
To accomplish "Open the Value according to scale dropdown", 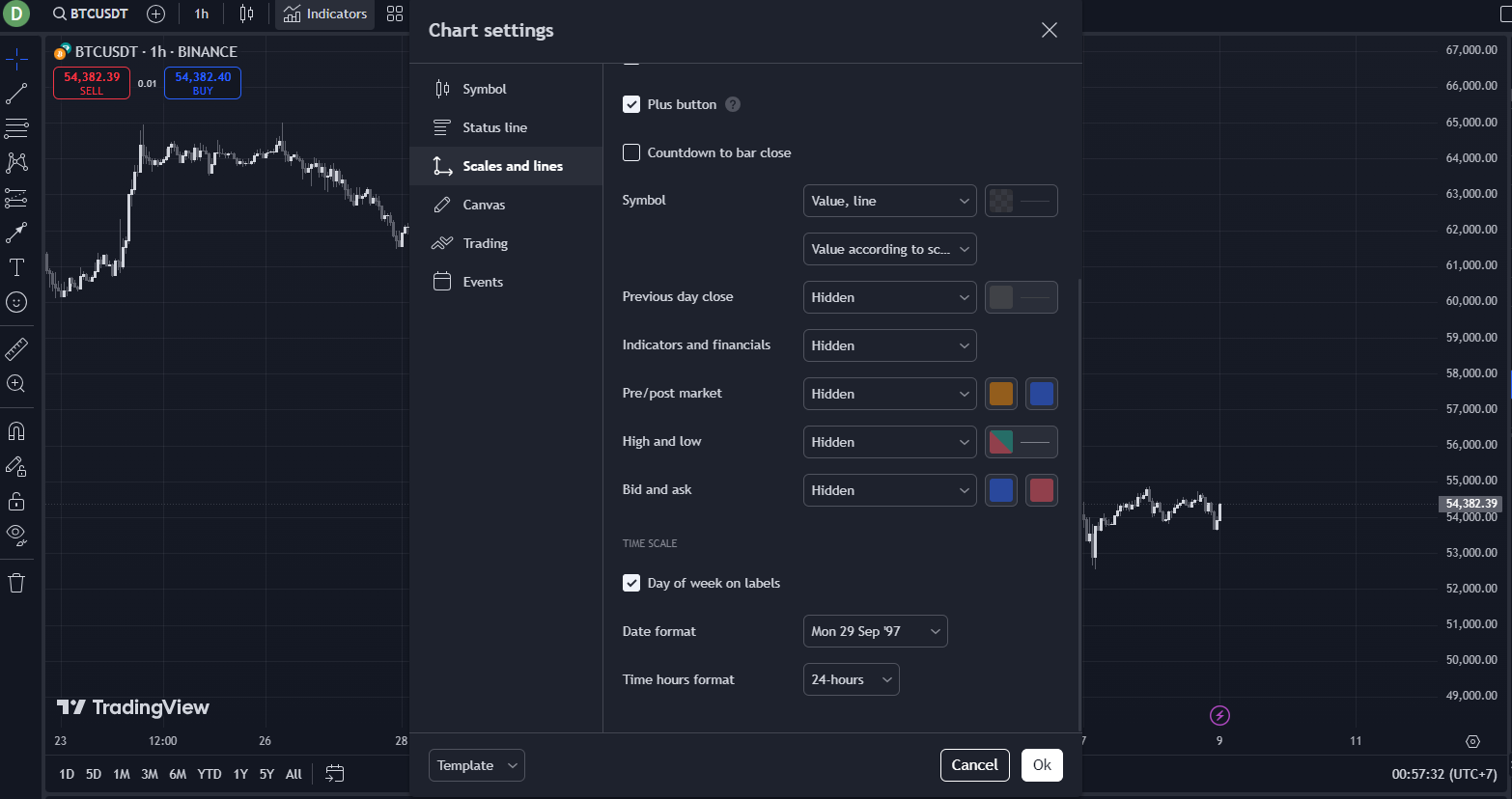I will coord(889,249).
